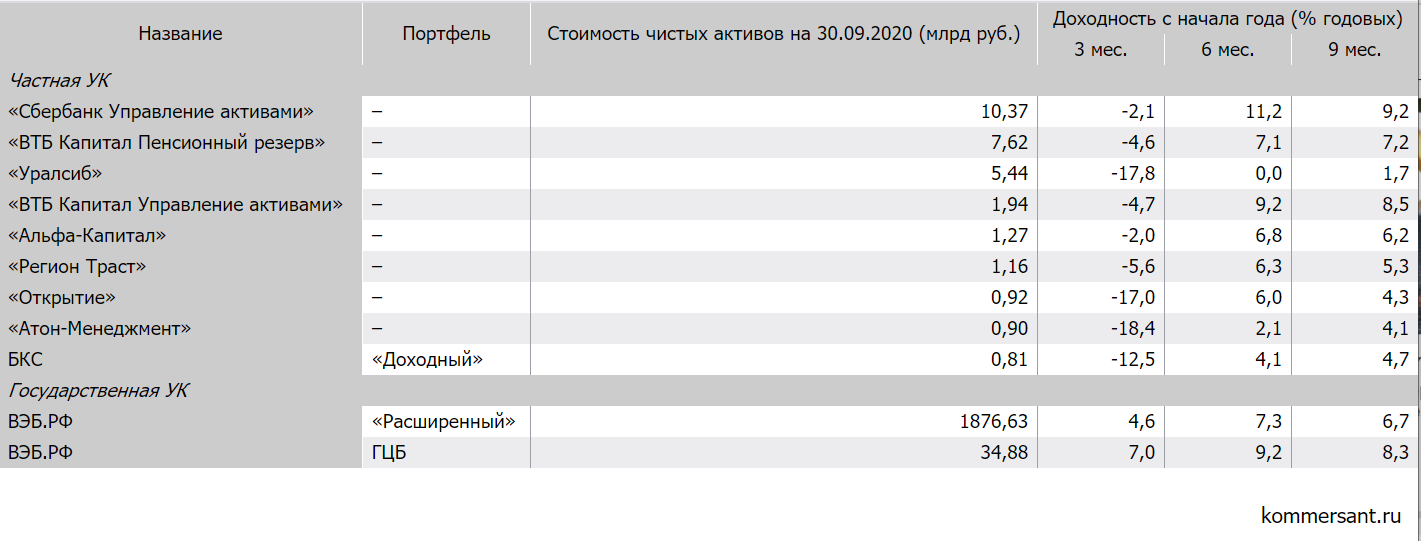Screen dimensions: 1421x541
Task: Click the «Государственная УК» section heading
Action: click(x=98, y=390)
